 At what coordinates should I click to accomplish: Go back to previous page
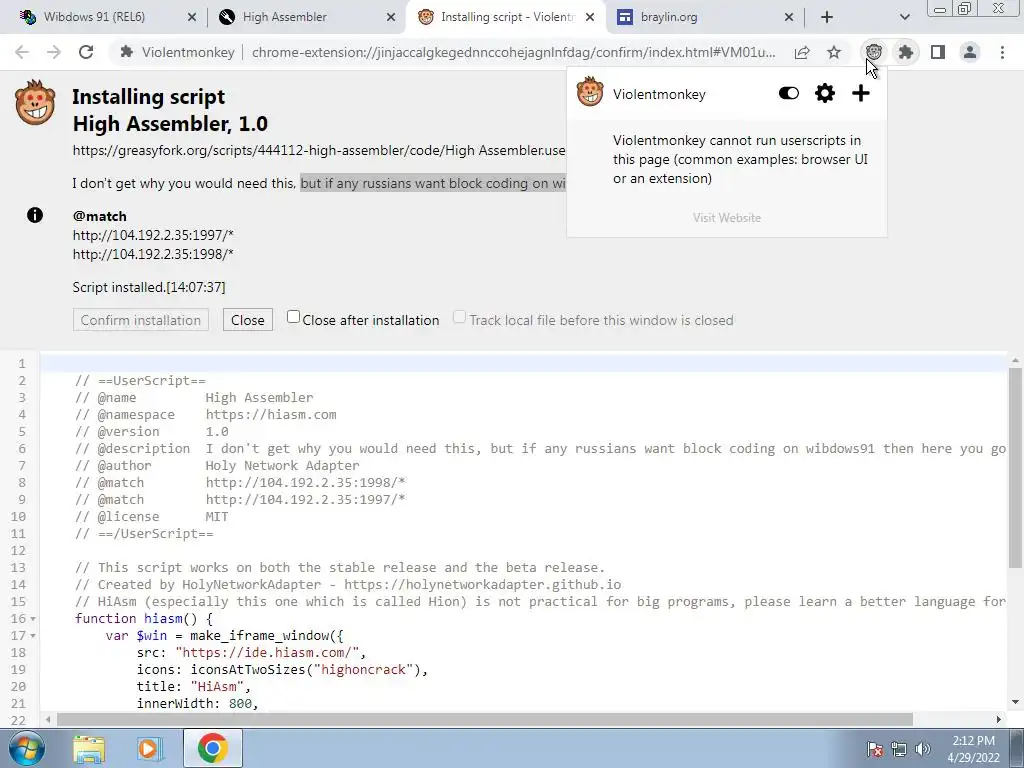[22, 52]
